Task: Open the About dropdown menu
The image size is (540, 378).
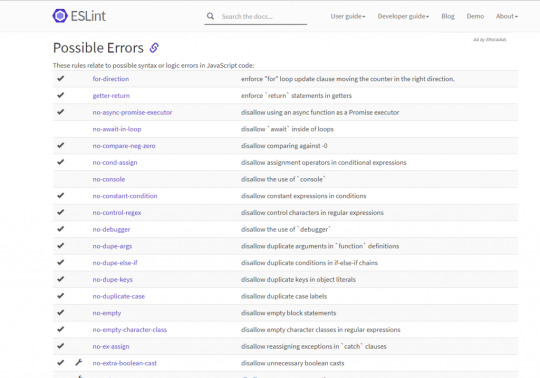Action: click(507, 16)
